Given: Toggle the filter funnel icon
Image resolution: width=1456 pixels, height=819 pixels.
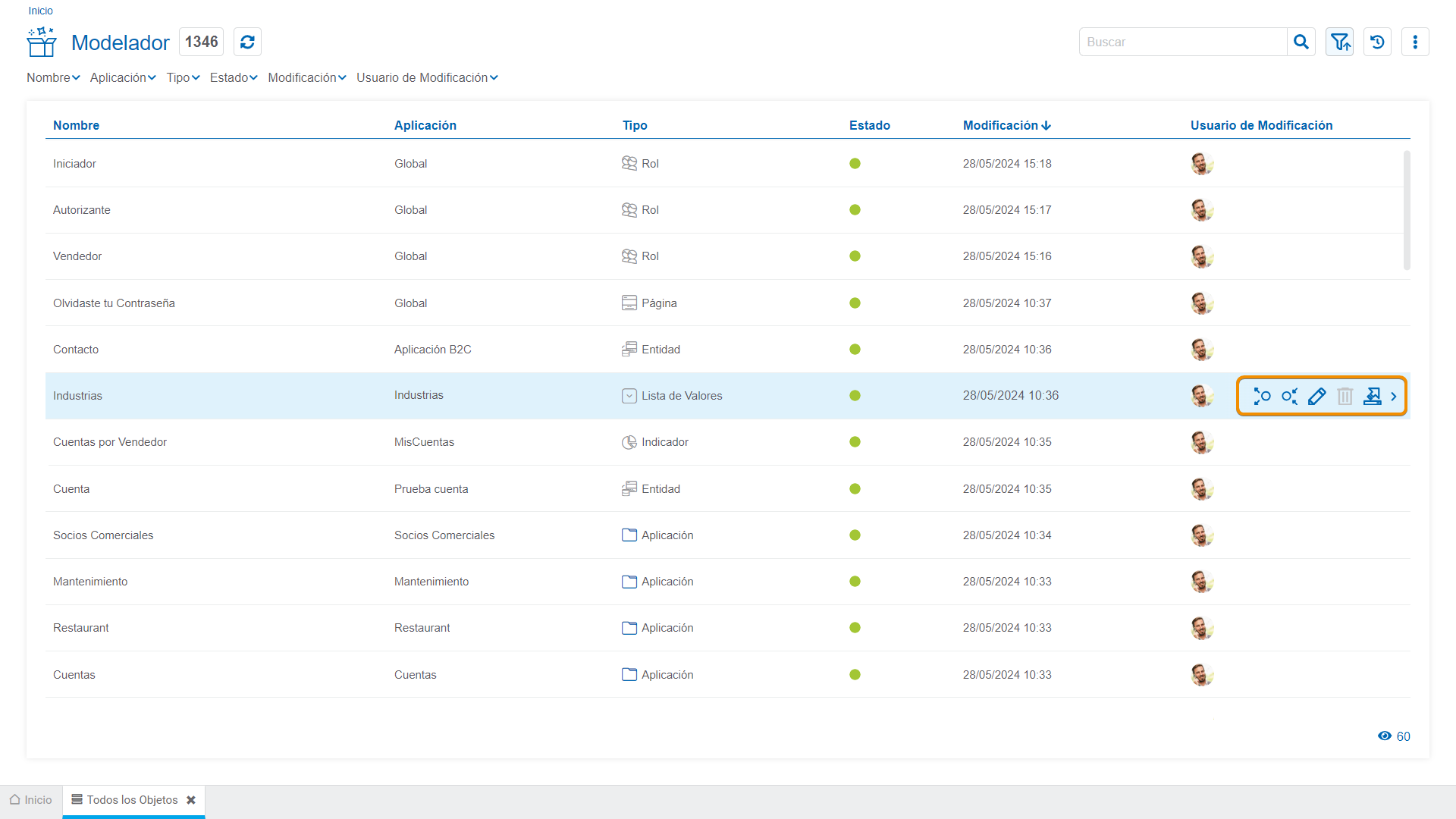Looking at the screenshot, I should pyautogui.click(x=1340, y=42).
